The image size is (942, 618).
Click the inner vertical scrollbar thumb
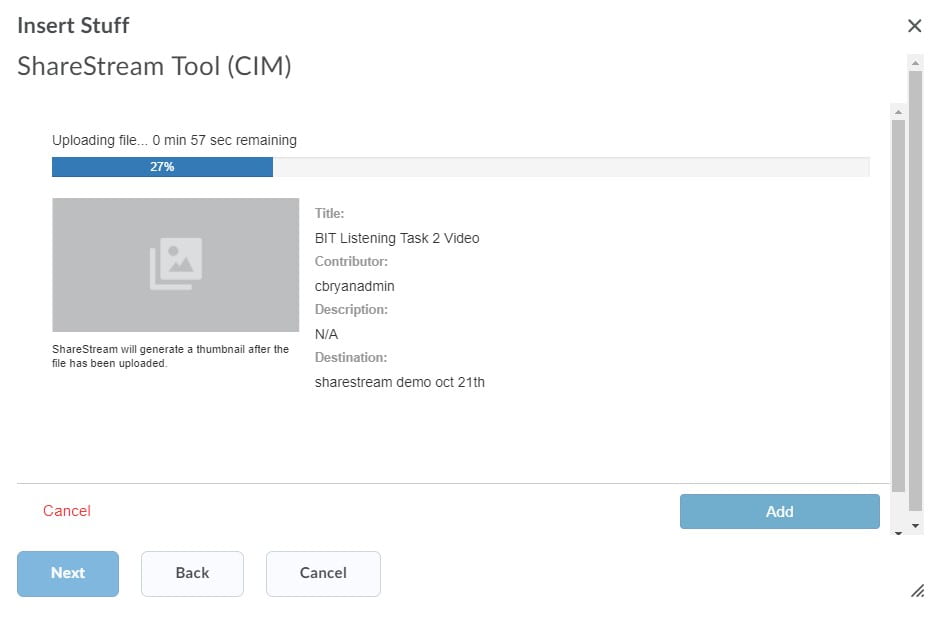[898, 306]
